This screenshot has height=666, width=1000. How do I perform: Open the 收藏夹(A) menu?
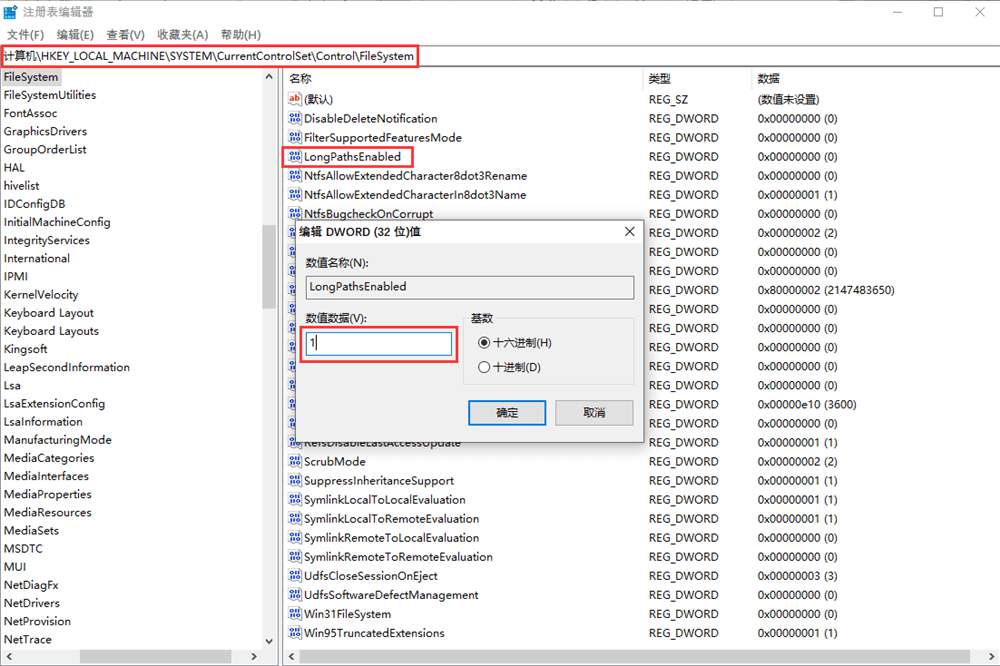pos(183,35)
